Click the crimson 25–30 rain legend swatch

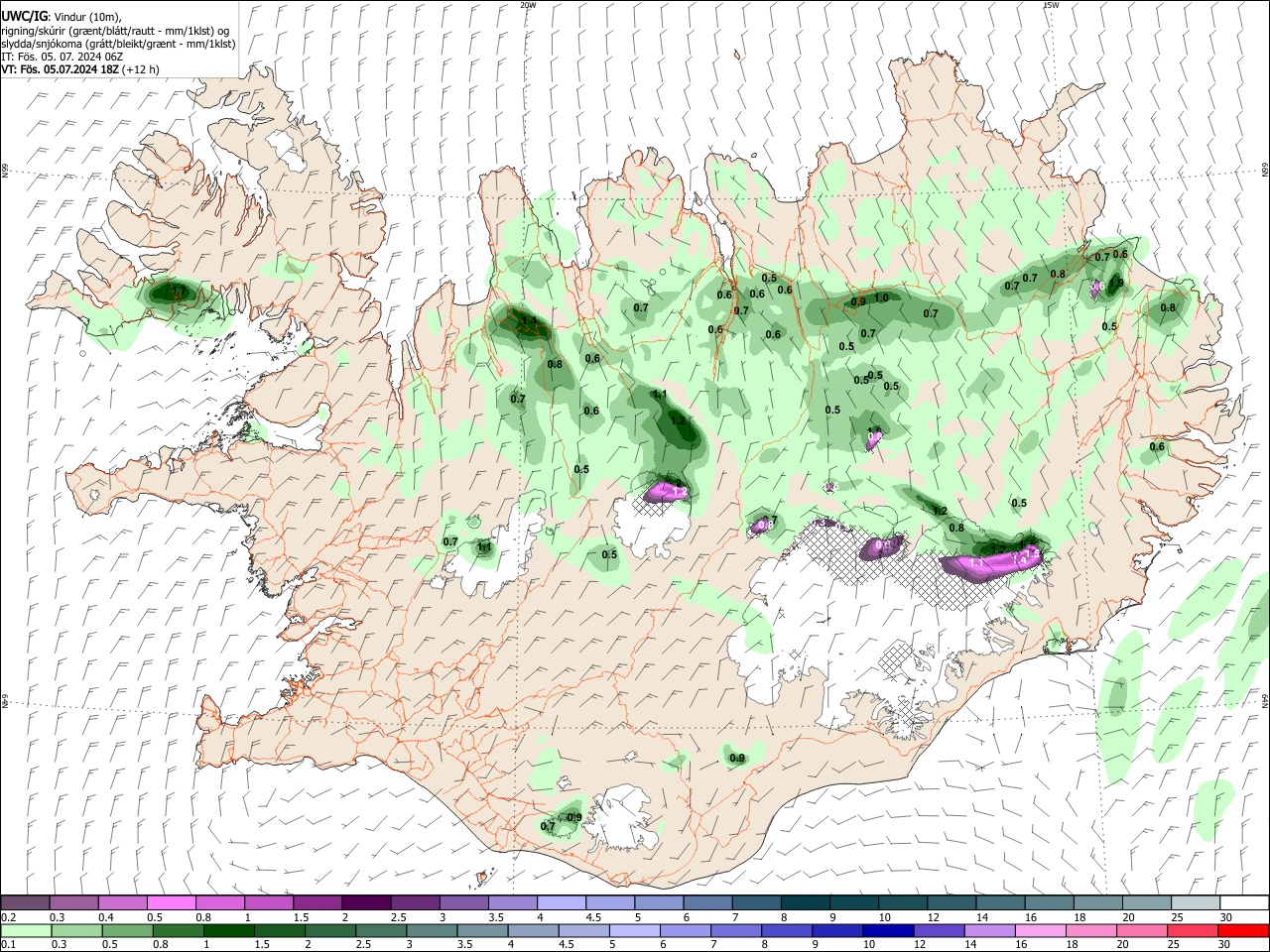pos(1194,930)
